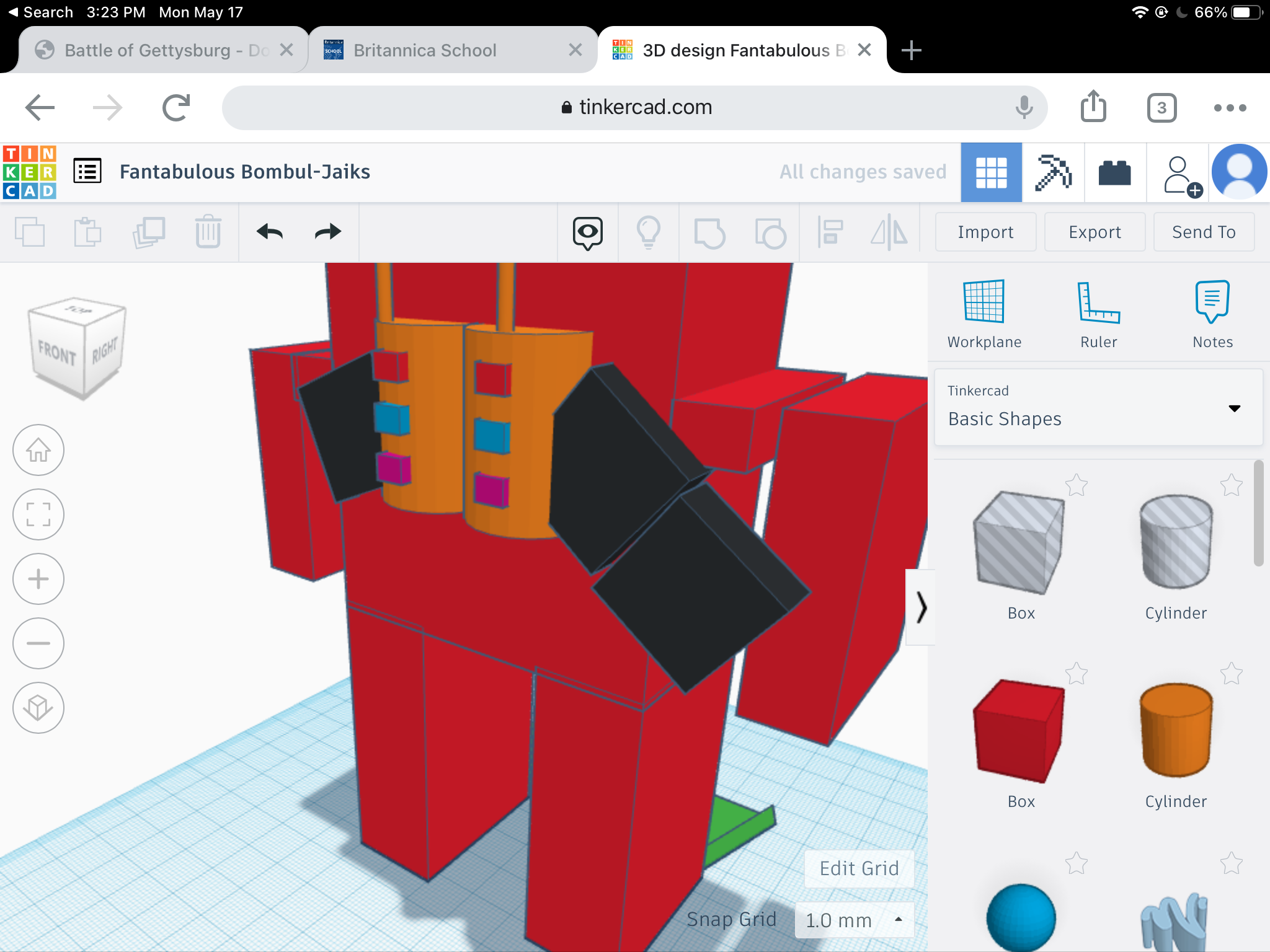Viewport: 1270px width, 952px height.
Task: Click the Home view button
Action: coord(38,450)
